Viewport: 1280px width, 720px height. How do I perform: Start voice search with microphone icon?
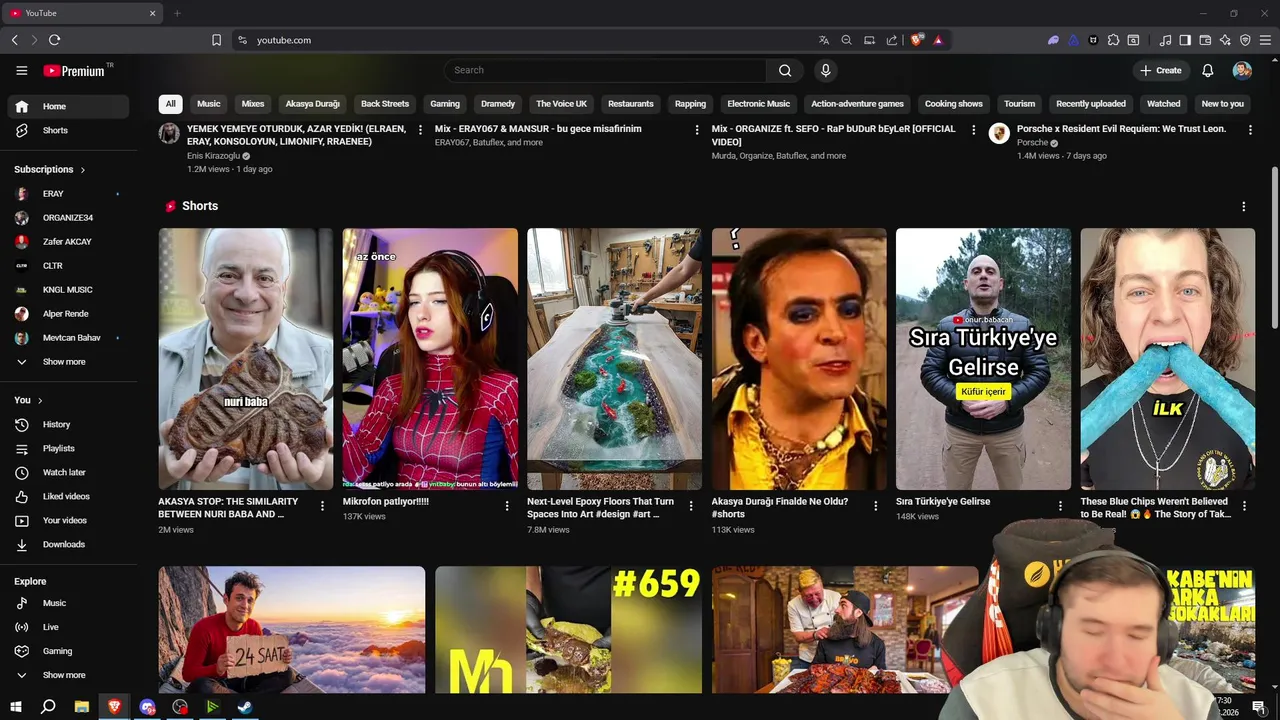[x=825, y=70]
